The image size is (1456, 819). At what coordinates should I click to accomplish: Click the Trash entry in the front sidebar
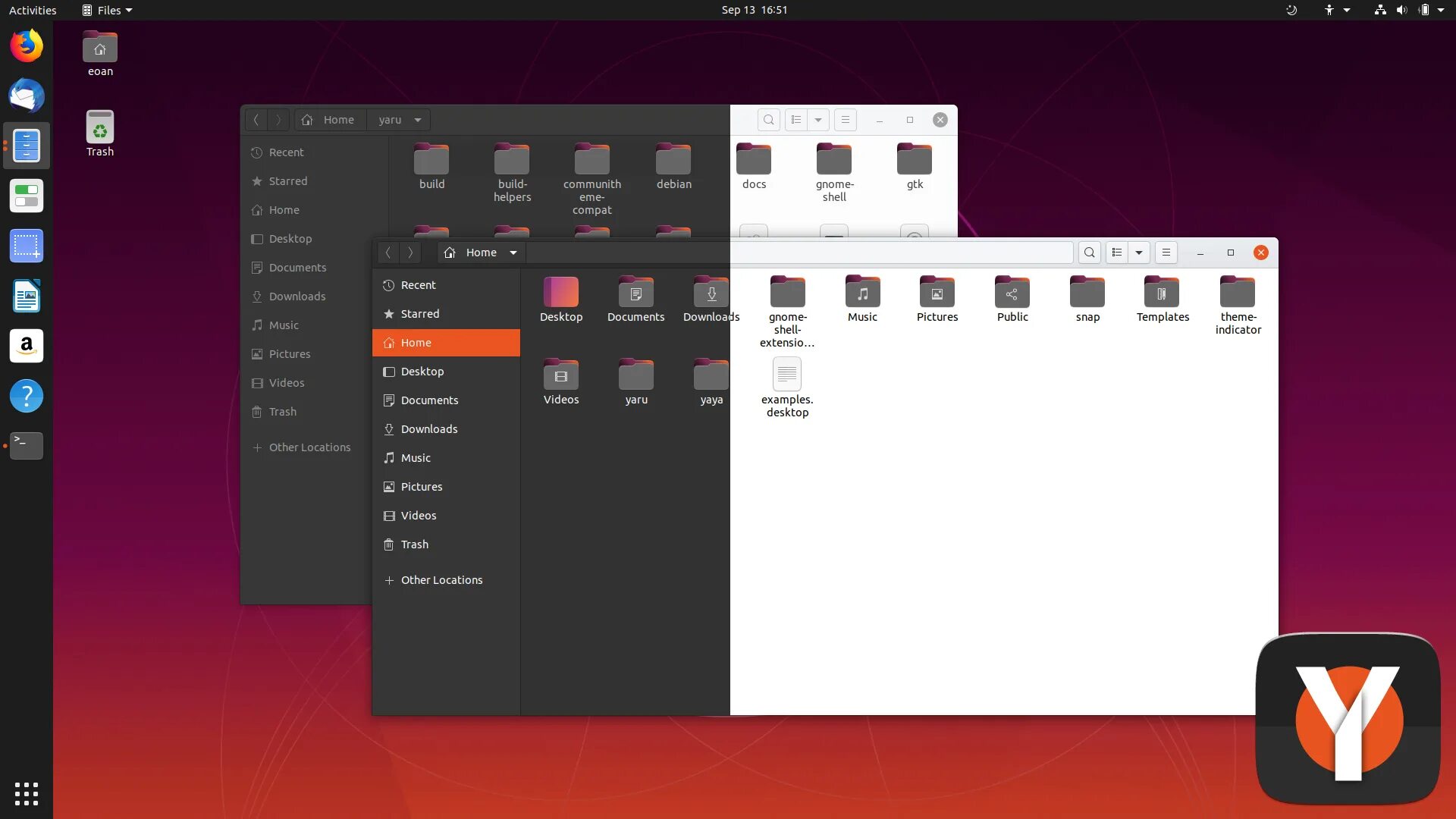[x=414, y=544]
